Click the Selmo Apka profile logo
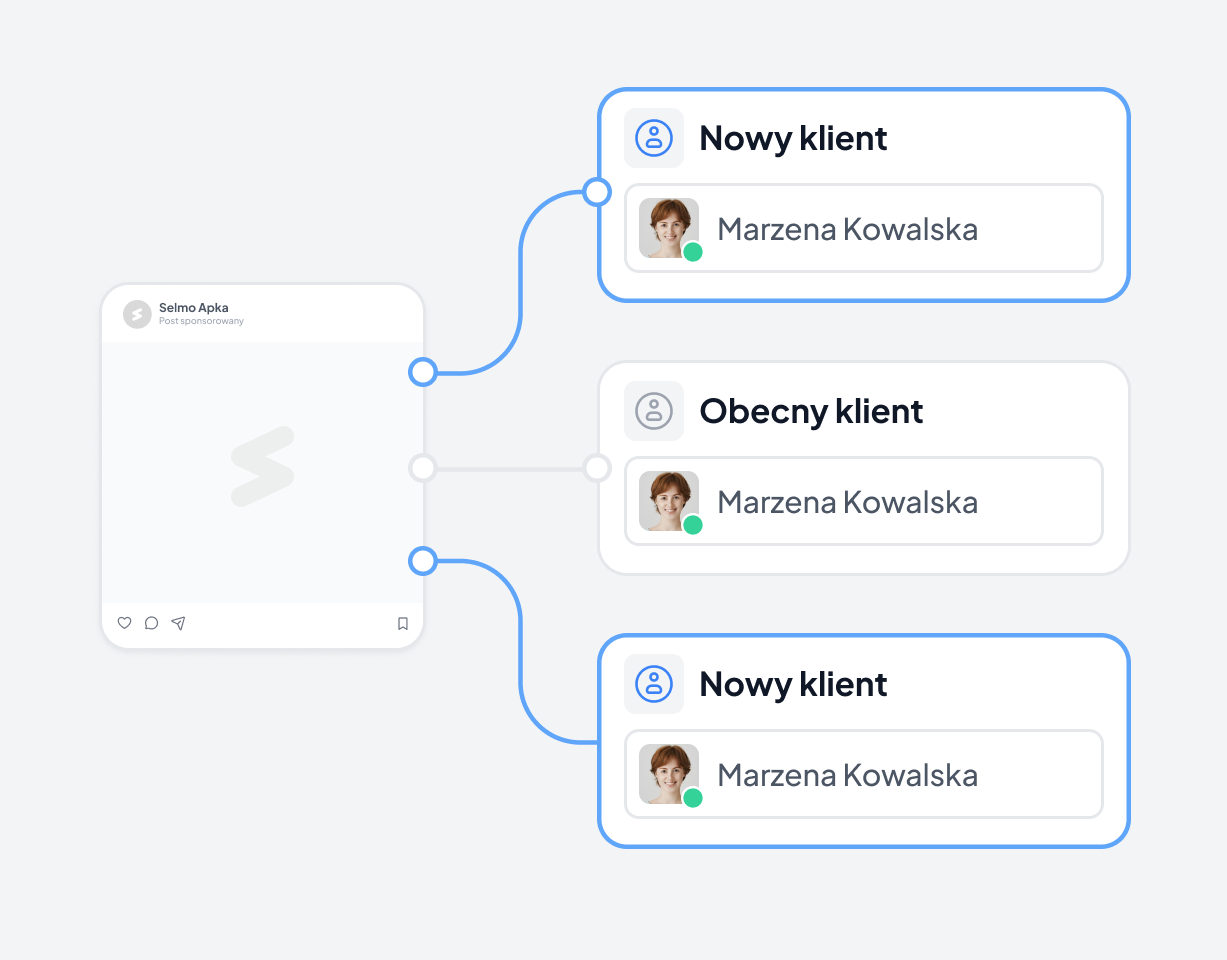Viewport: 1227px width, 960px height. point(137,314)
